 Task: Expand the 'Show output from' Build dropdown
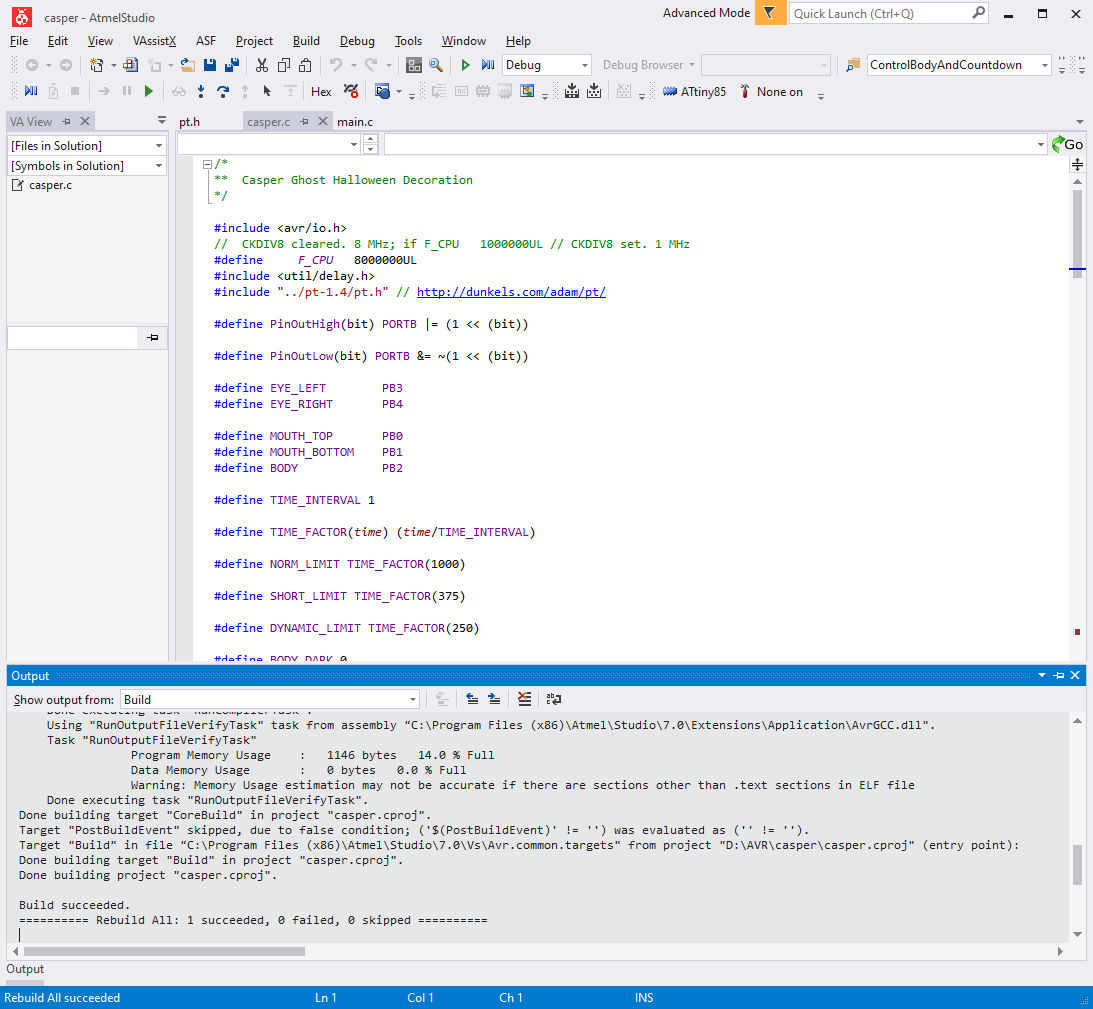[x=412, y=700]
